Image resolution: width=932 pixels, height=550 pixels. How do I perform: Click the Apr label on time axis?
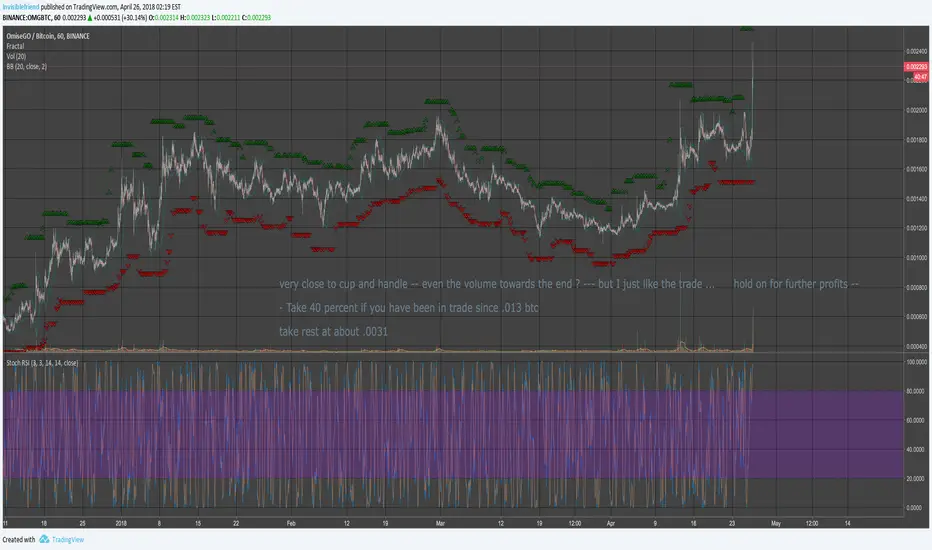[611, 524]
